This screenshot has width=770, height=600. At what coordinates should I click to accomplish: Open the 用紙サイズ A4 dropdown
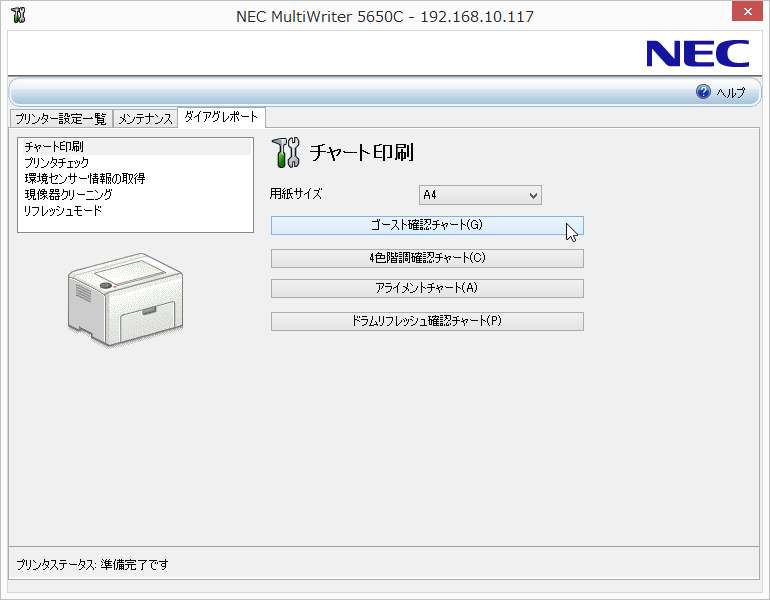click(x=480, y=195)
